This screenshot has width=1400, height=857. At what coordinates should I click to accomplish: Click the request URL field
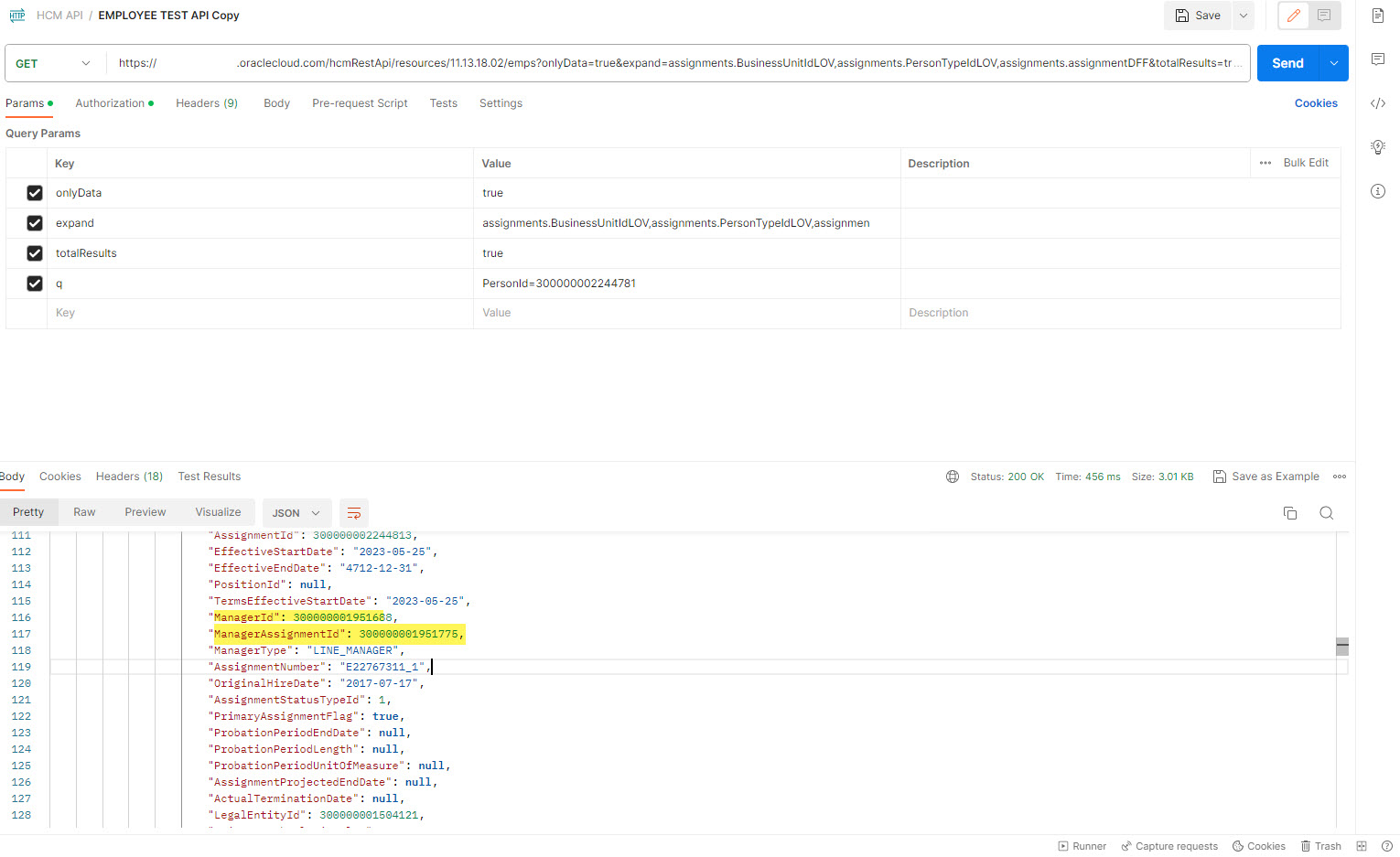(x=679, y=63)
